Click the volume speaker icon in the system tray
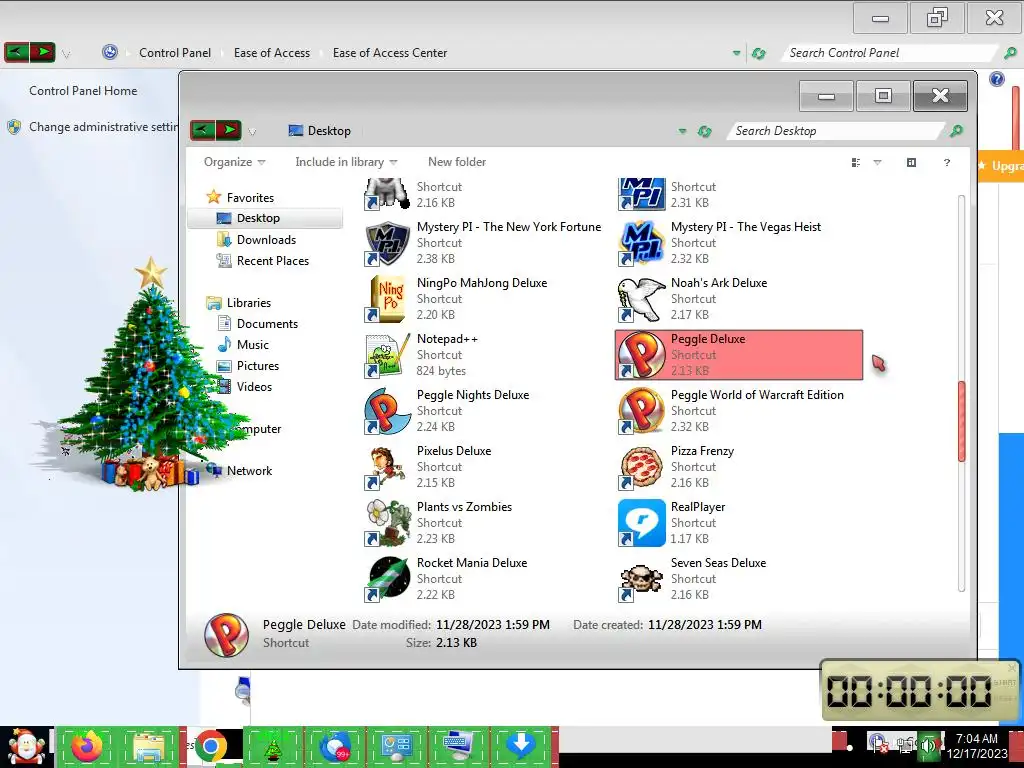The height and width of the screenshot is (768, 1024). click(927, 745)
